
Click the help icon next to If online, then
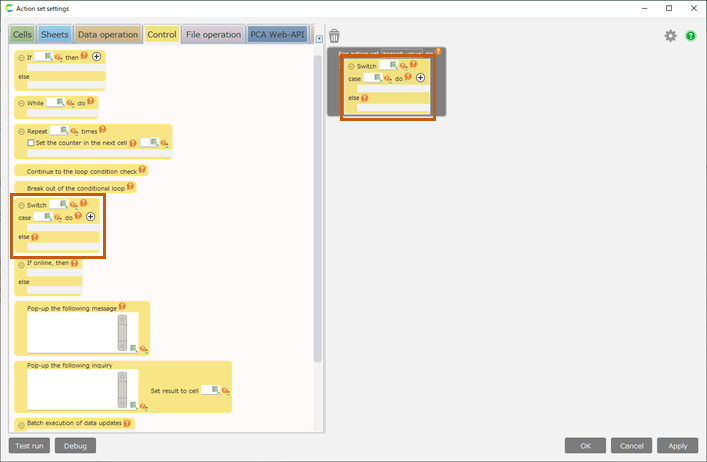coord(76,263)
